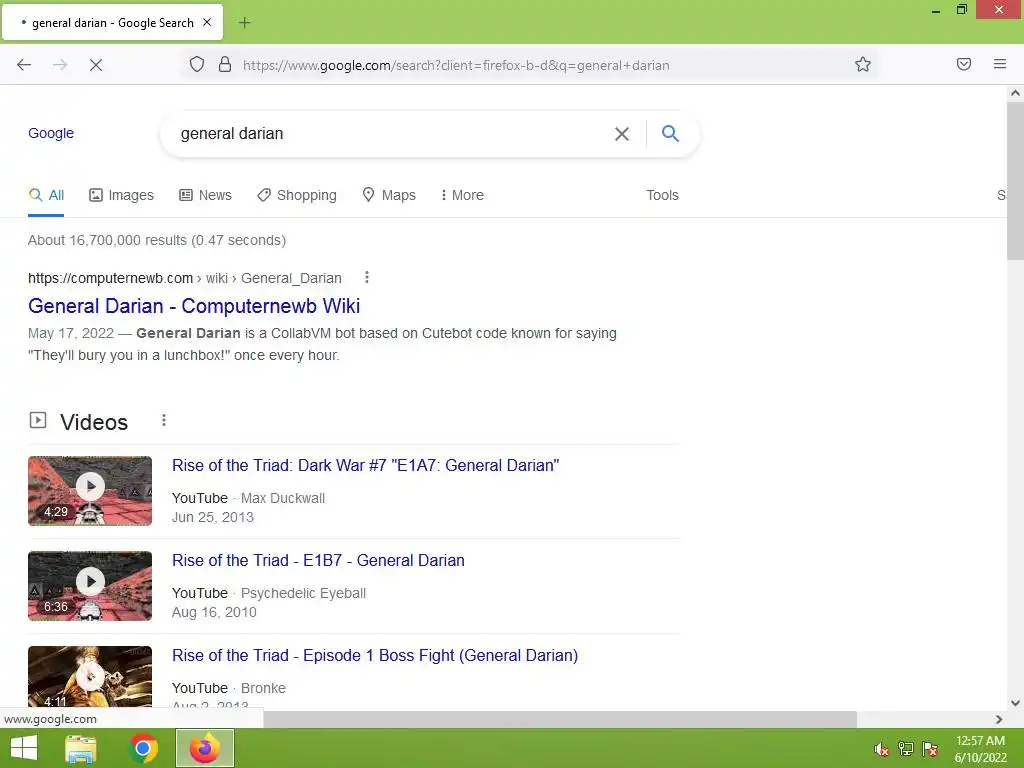Switch to the Images tab
1024x768 pixels.
click(x=121, y=195)
